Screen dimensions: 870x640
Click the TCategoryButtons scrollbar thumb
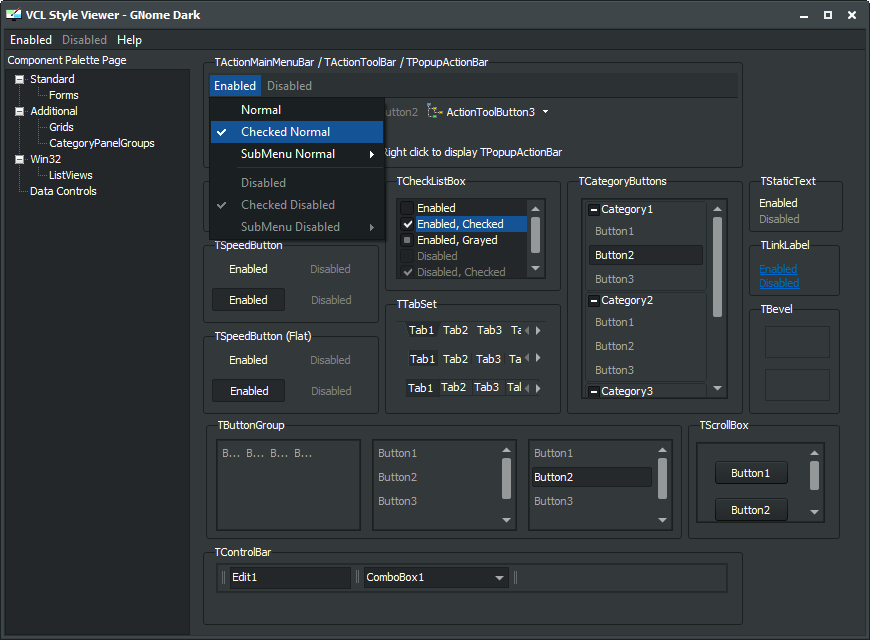point(717,267)
